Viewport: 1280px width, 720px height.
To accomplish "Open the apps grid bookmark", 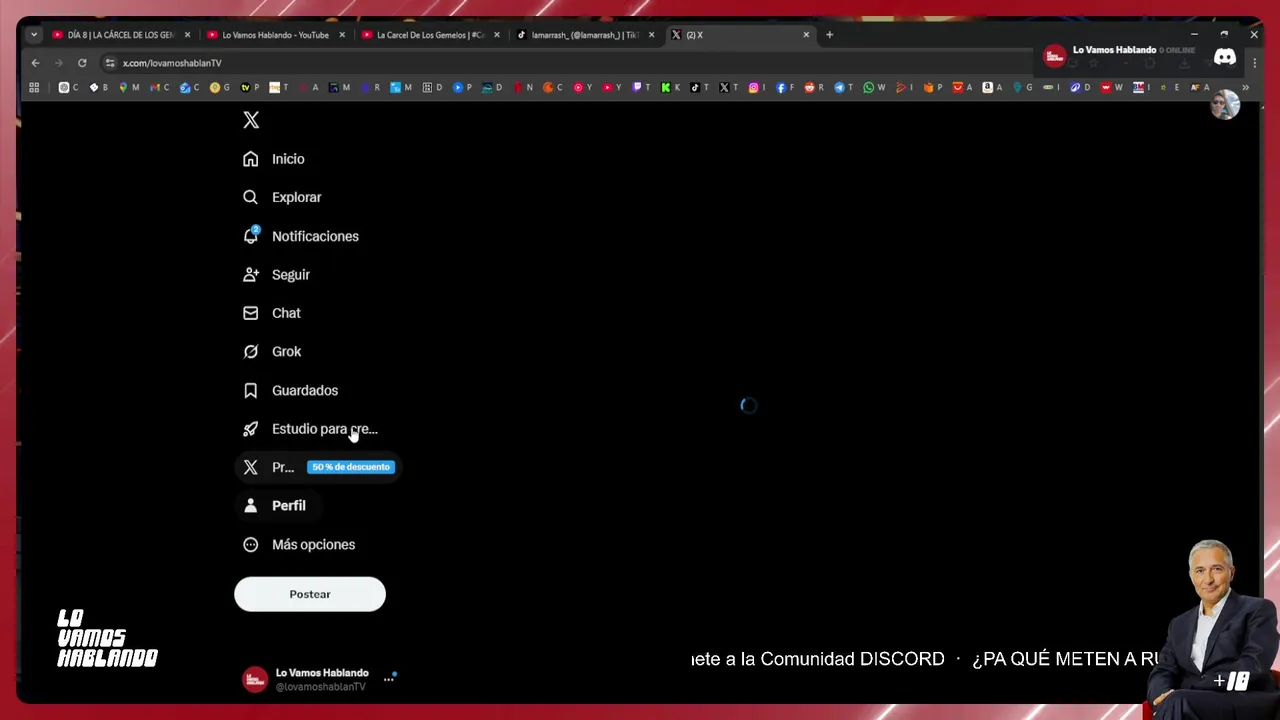I will coord(34,88).
